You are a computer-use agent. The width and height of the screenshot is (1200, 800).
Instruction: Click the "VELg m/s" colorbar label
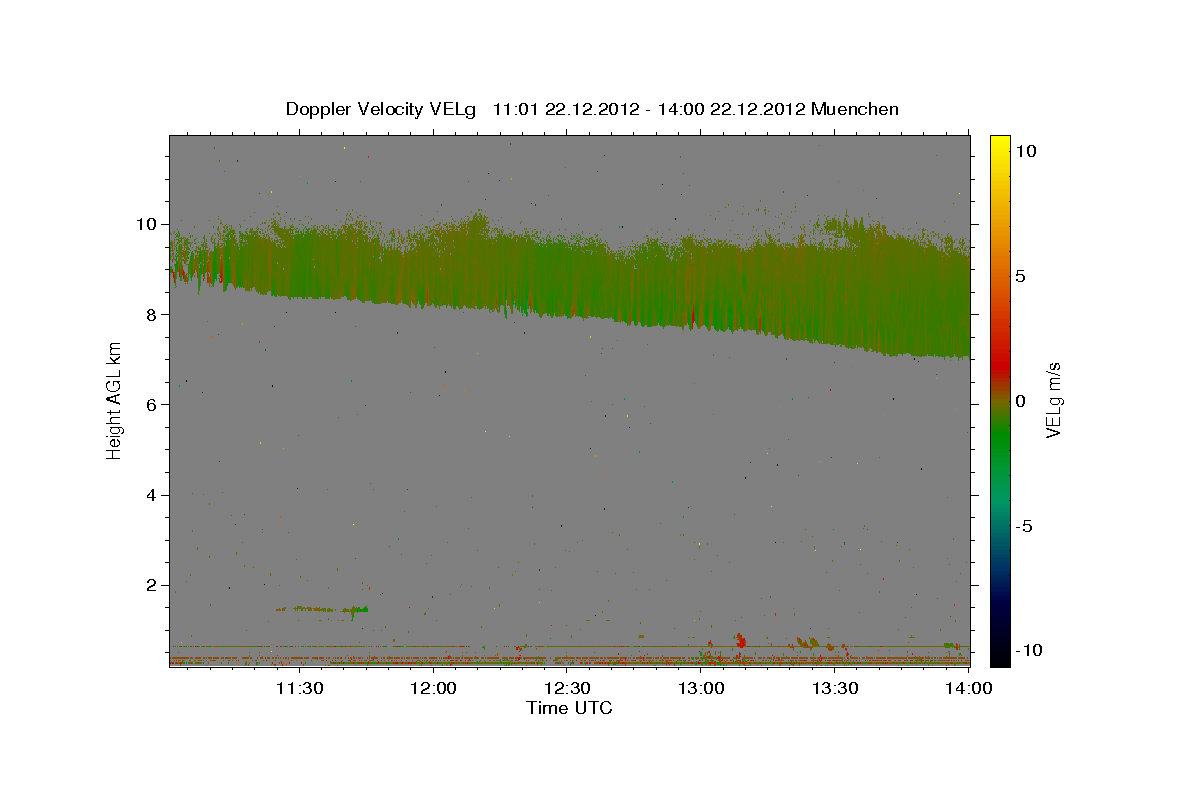tap(1053, 400)
